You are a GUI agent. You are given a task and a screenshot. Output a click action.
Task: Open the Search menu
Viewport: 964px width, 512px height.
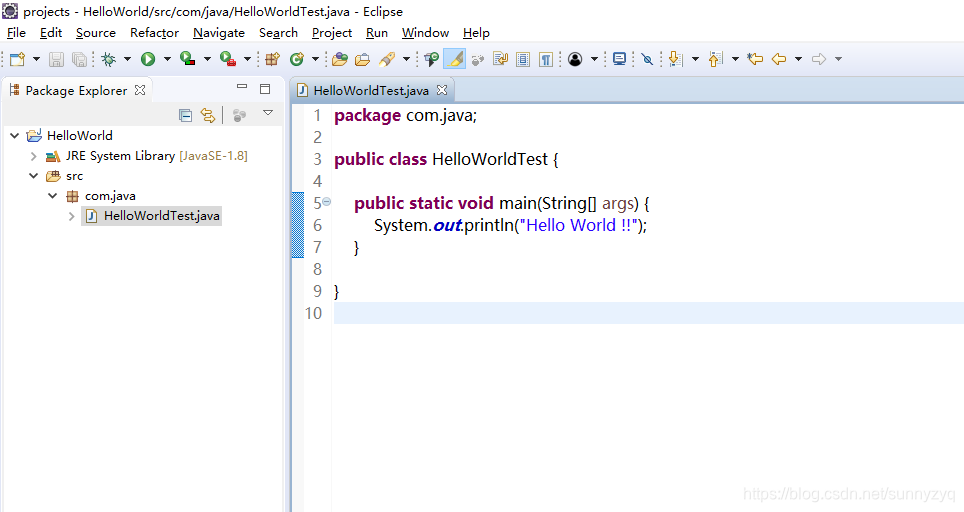tap(279, 33)
